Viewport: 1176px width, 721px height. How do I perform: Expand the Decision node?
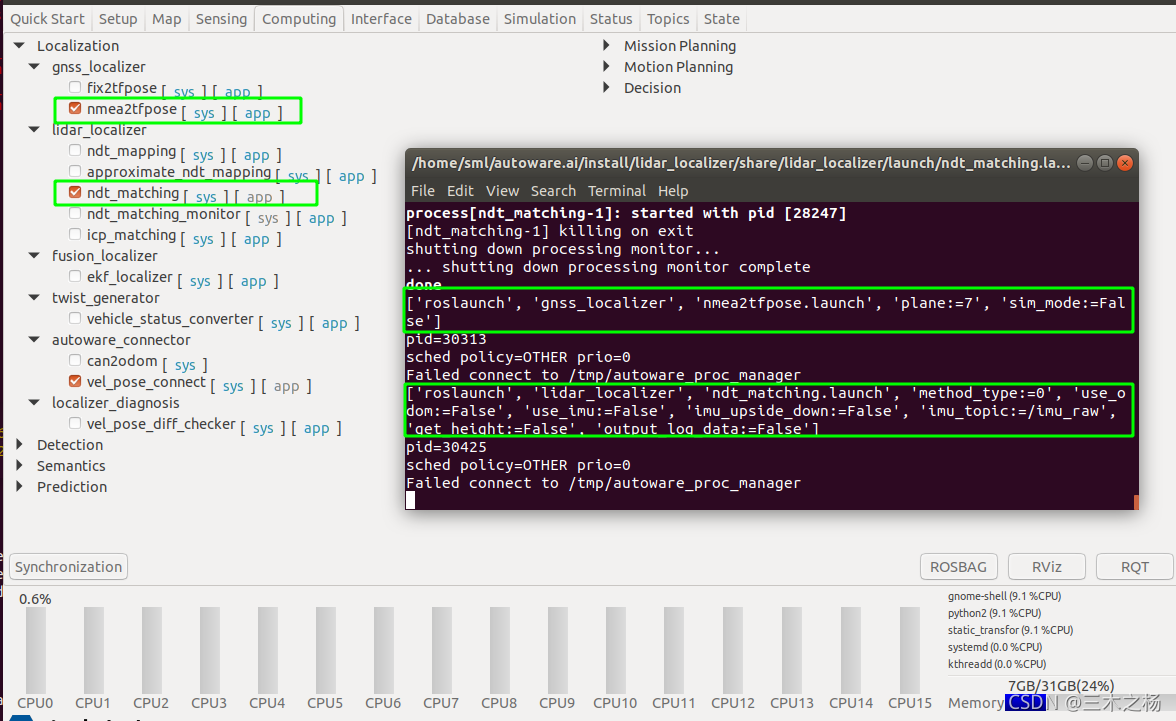pyautogui.click(x=606, y=88)
